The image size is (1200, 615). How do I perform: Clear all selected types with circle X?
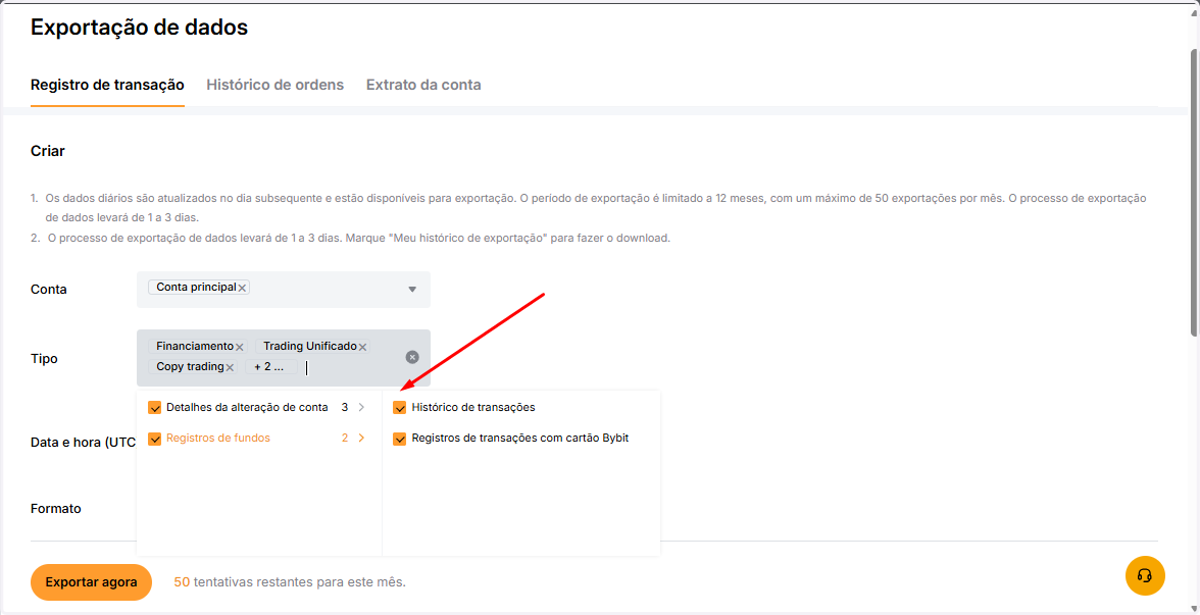(x=412, y=357)
